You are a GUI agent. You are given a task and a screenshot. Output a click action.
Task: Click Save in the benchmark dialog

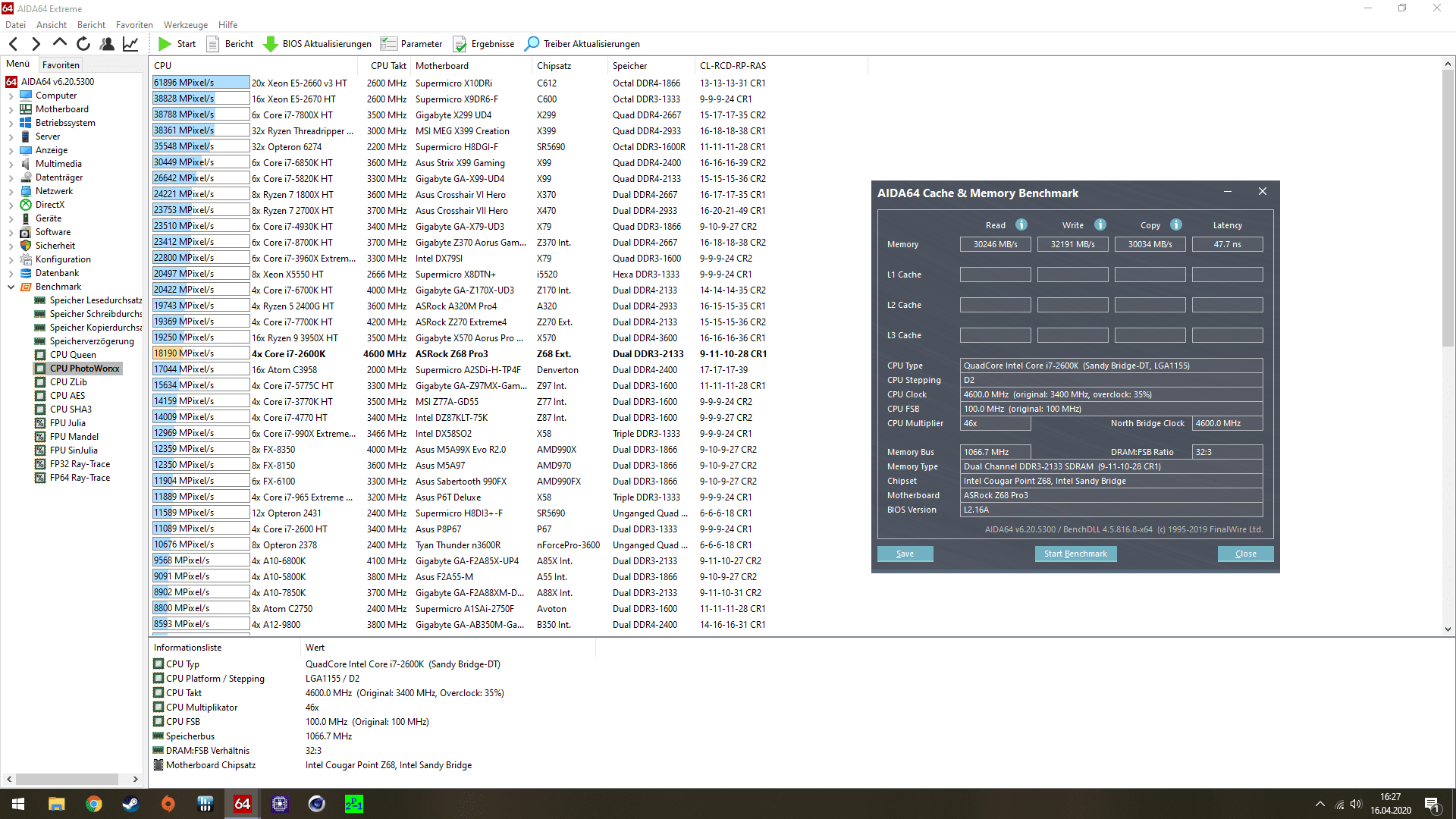click(905, 554)
